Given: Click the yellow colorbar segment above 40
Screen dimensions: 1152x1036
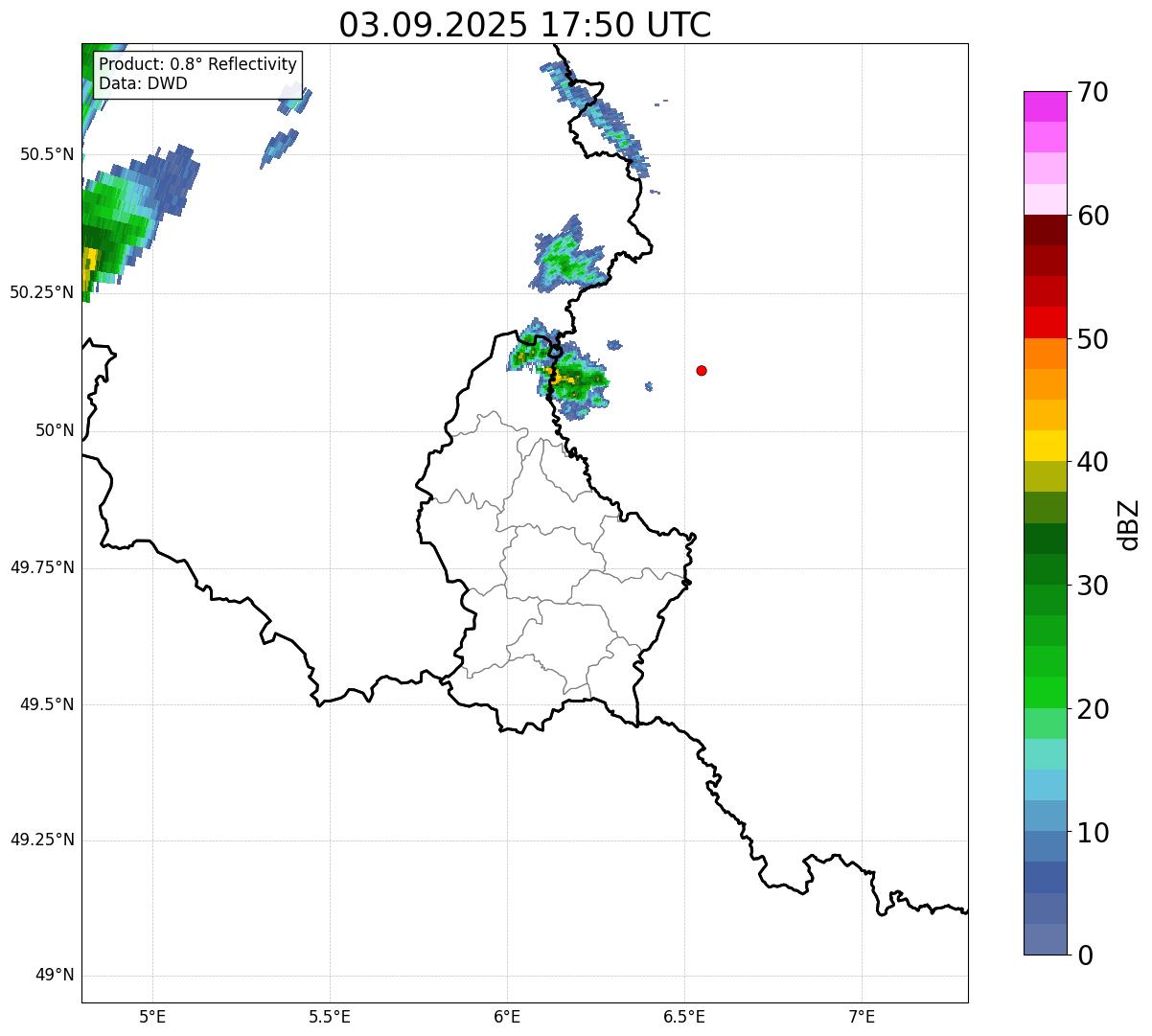Looking at the screenshot, I should (1045, 446).
